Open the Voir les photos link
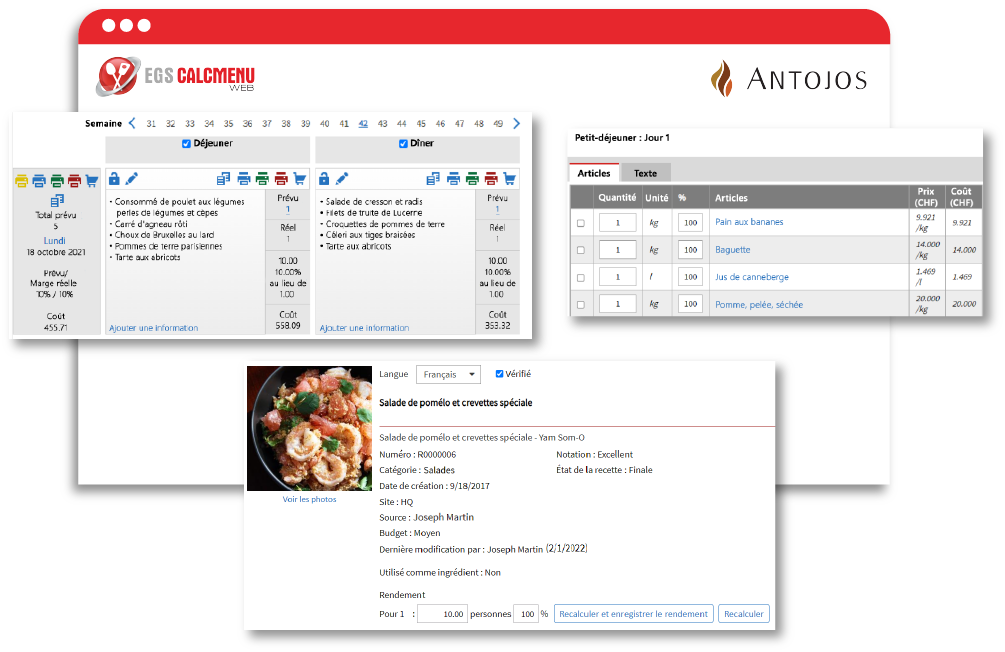This screenshot has height=652, width=1005. click(310, 499)
